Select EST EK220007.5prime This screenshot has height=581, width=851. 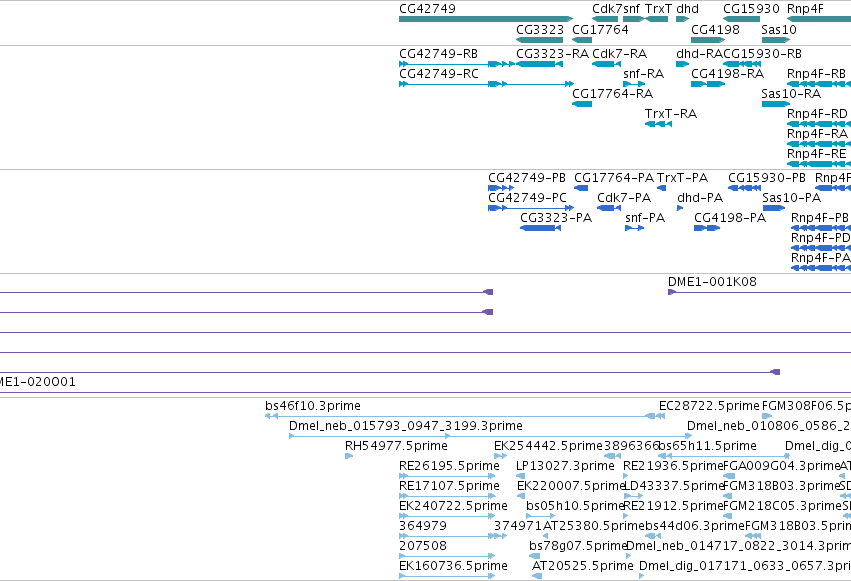click(x=571, y=487)
